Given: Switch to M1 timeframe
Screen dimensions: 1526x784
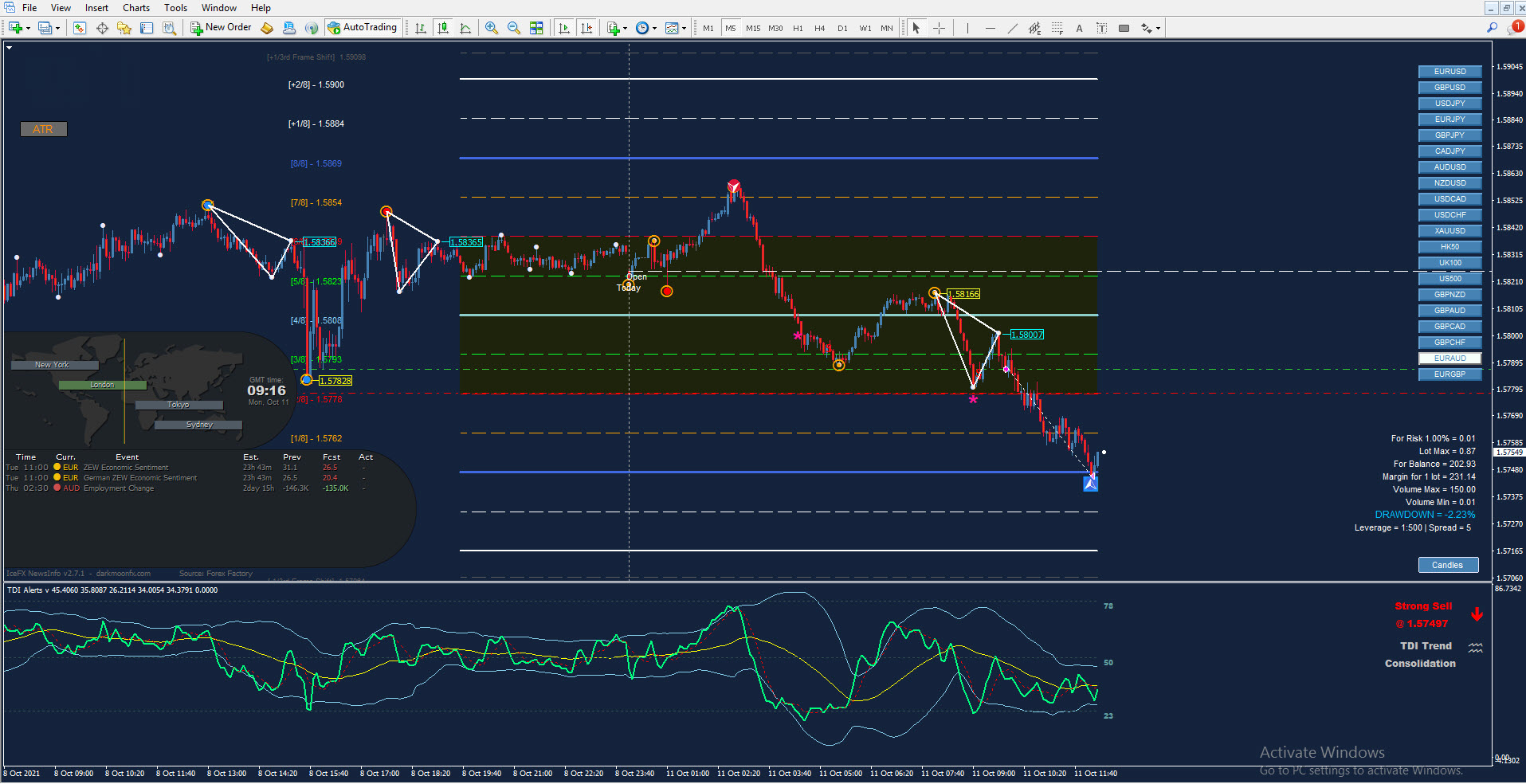Looking at the screenshot, I should pyautogui.click(x=708, y=28).
